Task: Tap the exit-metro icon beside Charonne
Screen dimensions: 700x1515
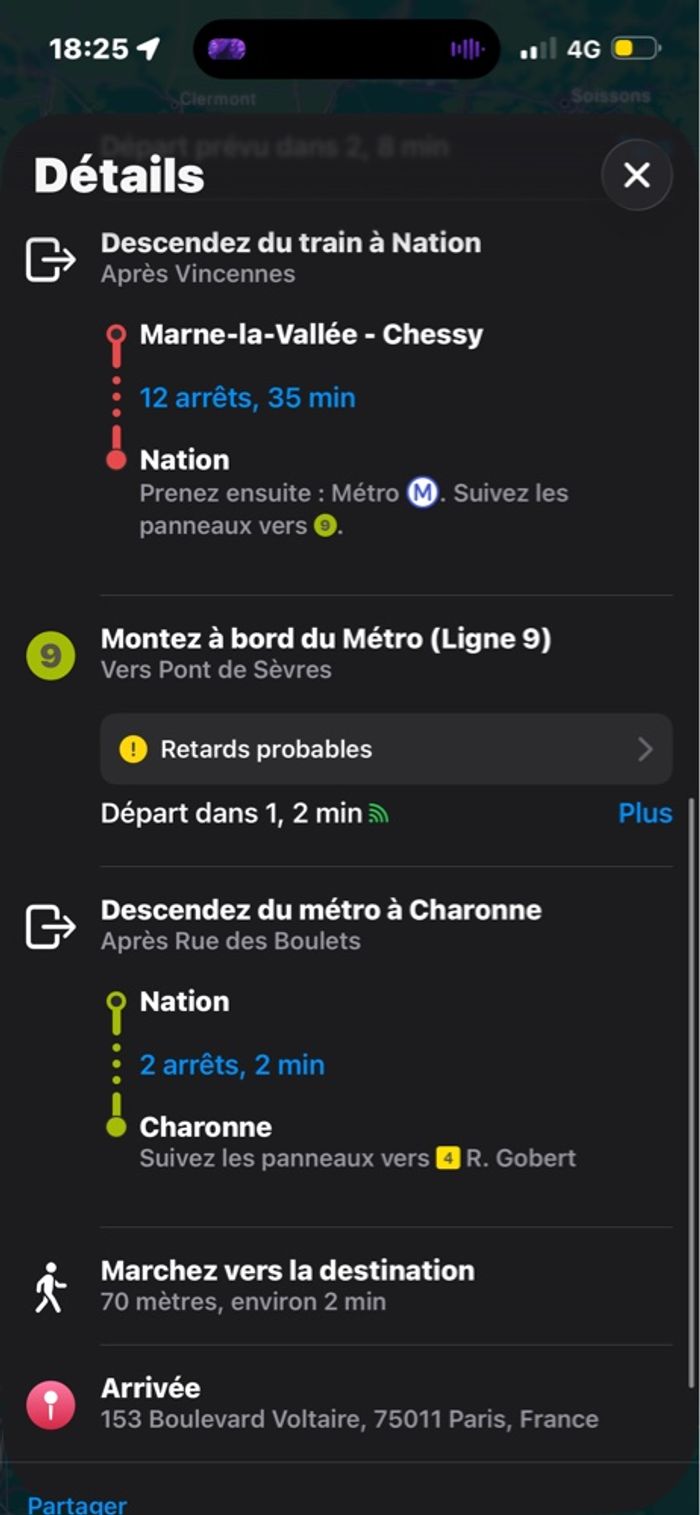Action: point(50,926)
